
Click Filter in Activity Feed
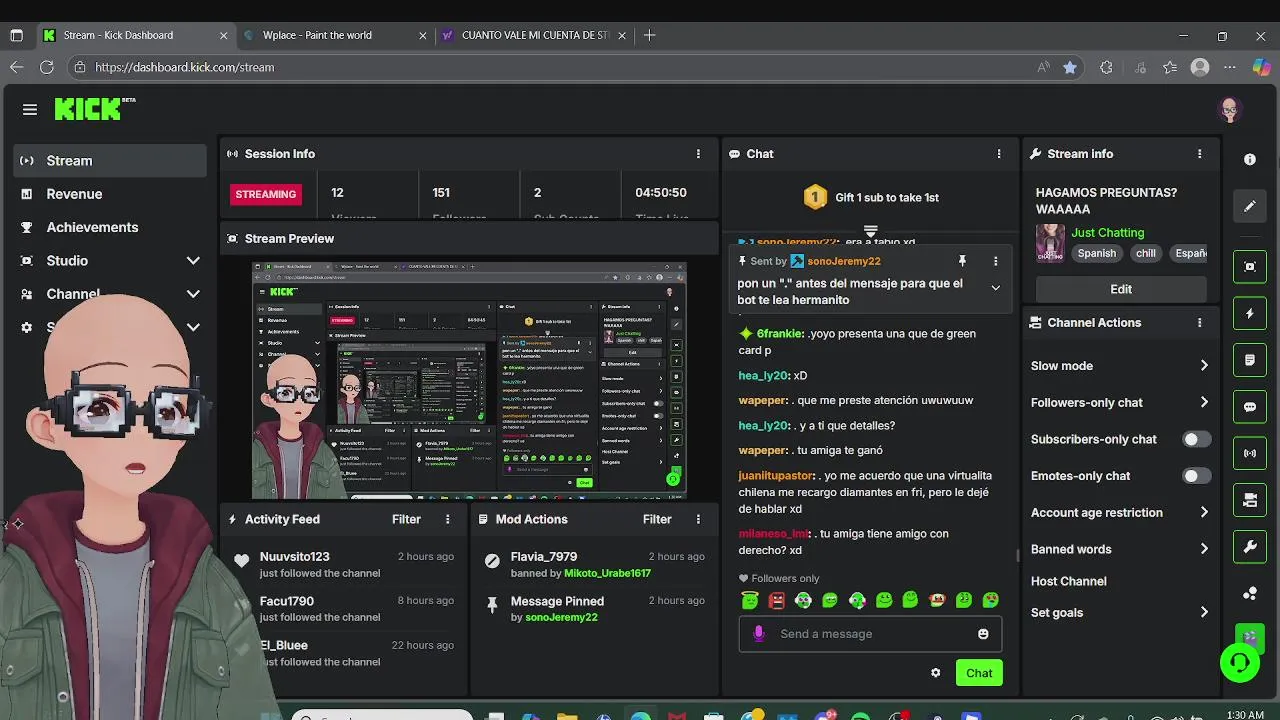point(406,519)
